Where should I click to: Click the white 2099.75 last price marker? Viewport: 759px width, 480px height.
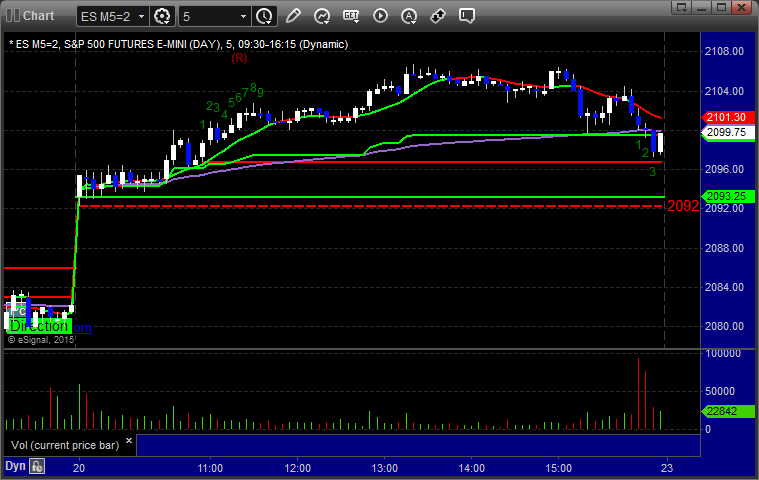727,132
